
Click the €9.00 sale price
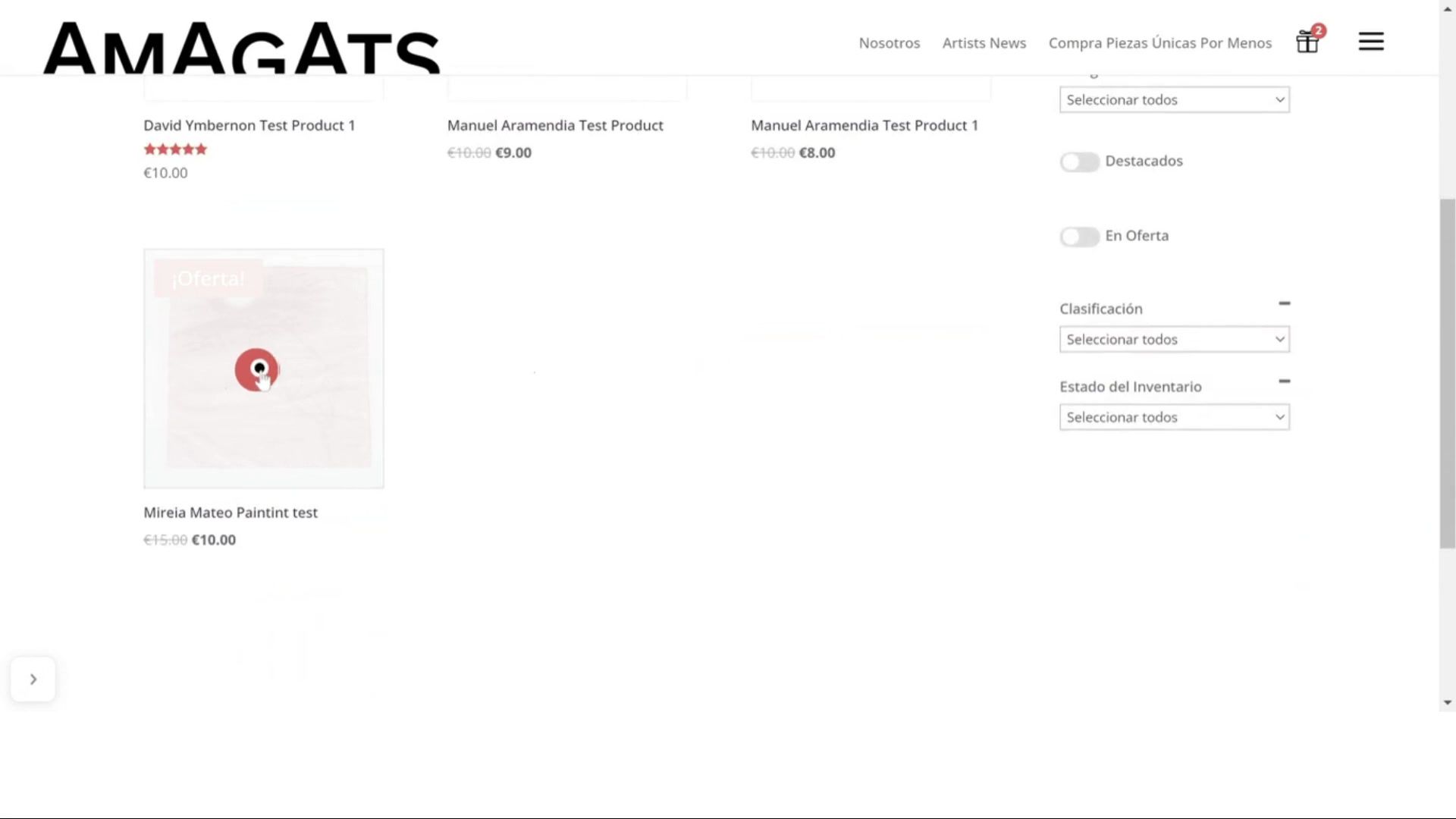pyautogui.click(x=513, y=153)
